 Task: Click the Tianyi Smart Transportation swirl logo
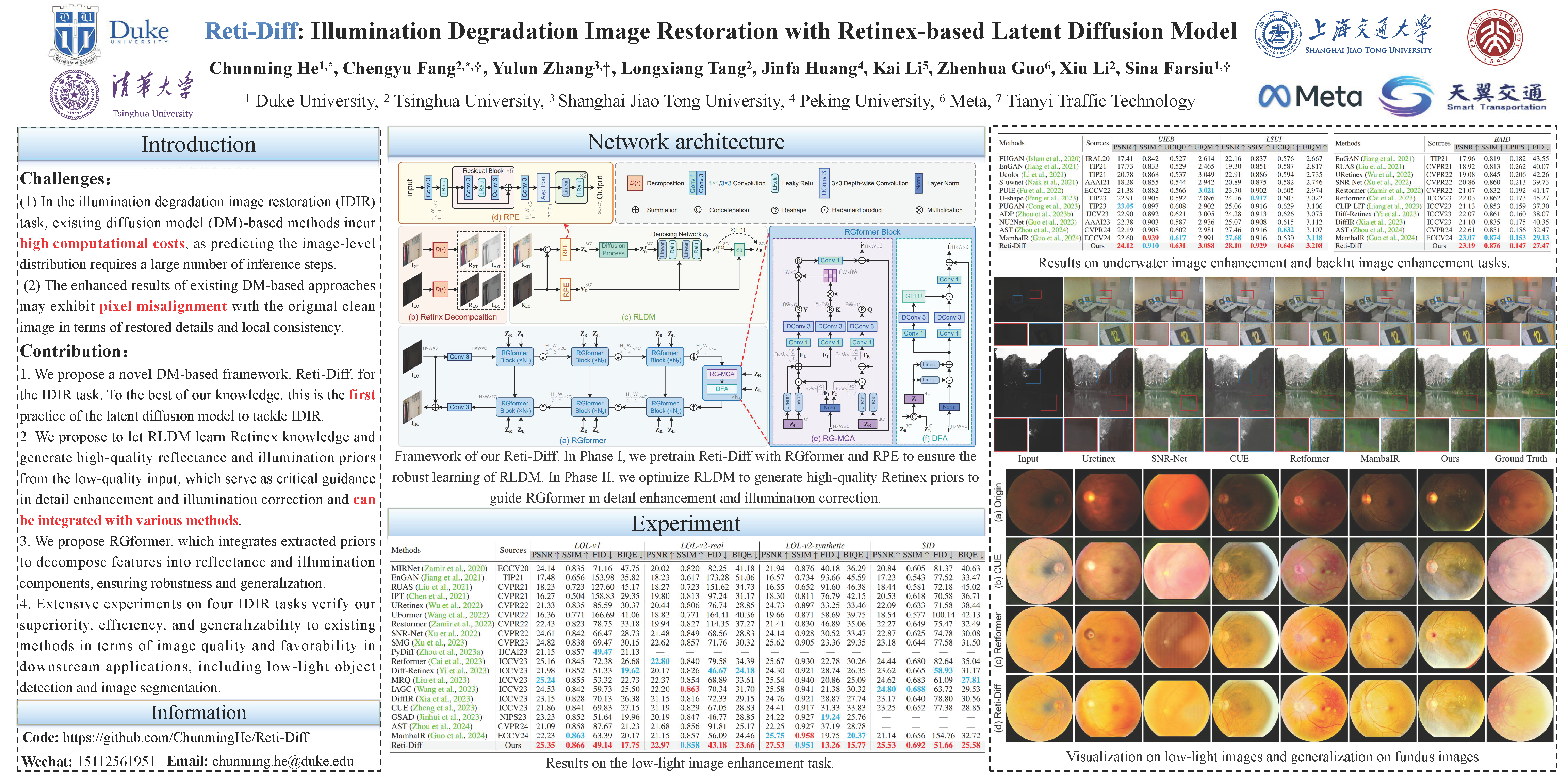(1407, 97)
